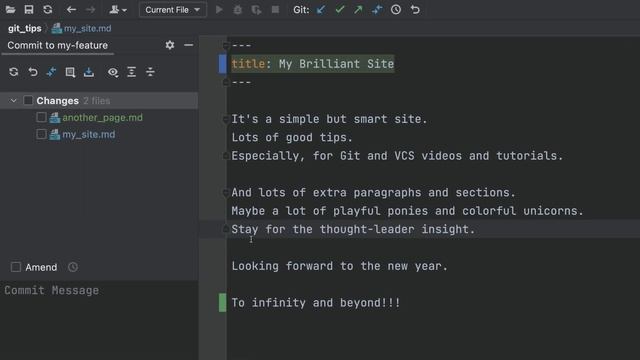Rollback changes with the Git undo arrow

[415, 9]
